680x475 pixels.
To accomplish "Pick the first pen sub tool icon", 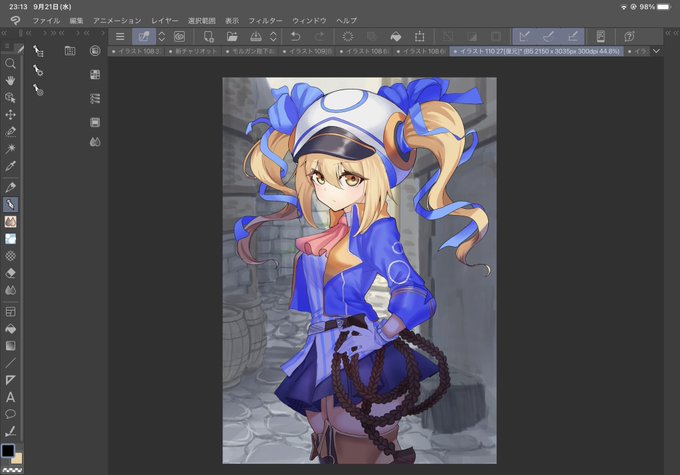I will (38, 51).
